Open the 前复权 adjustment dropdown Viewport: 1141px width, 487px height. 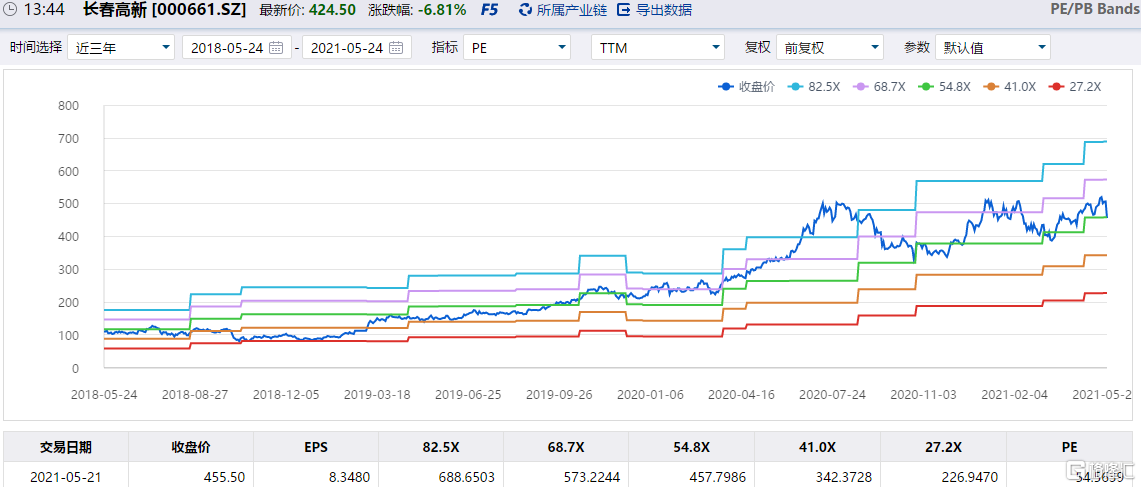coord(830,48)
